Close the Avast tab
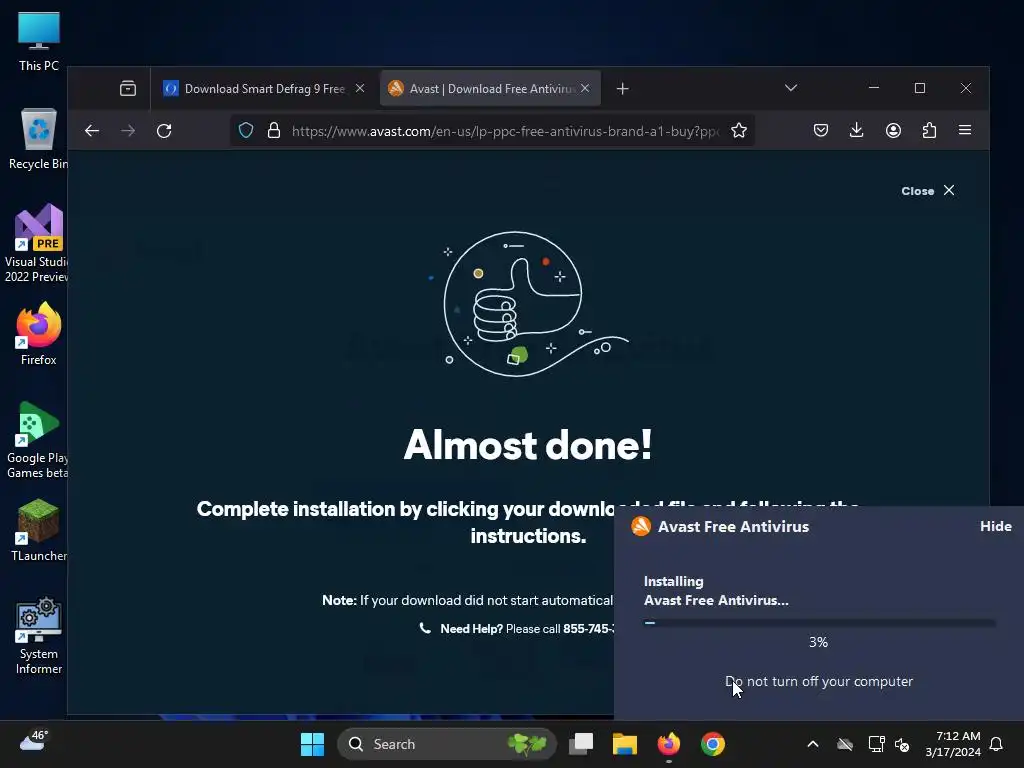This screenshot has height=768, width=1024. (x=585, y=88)
